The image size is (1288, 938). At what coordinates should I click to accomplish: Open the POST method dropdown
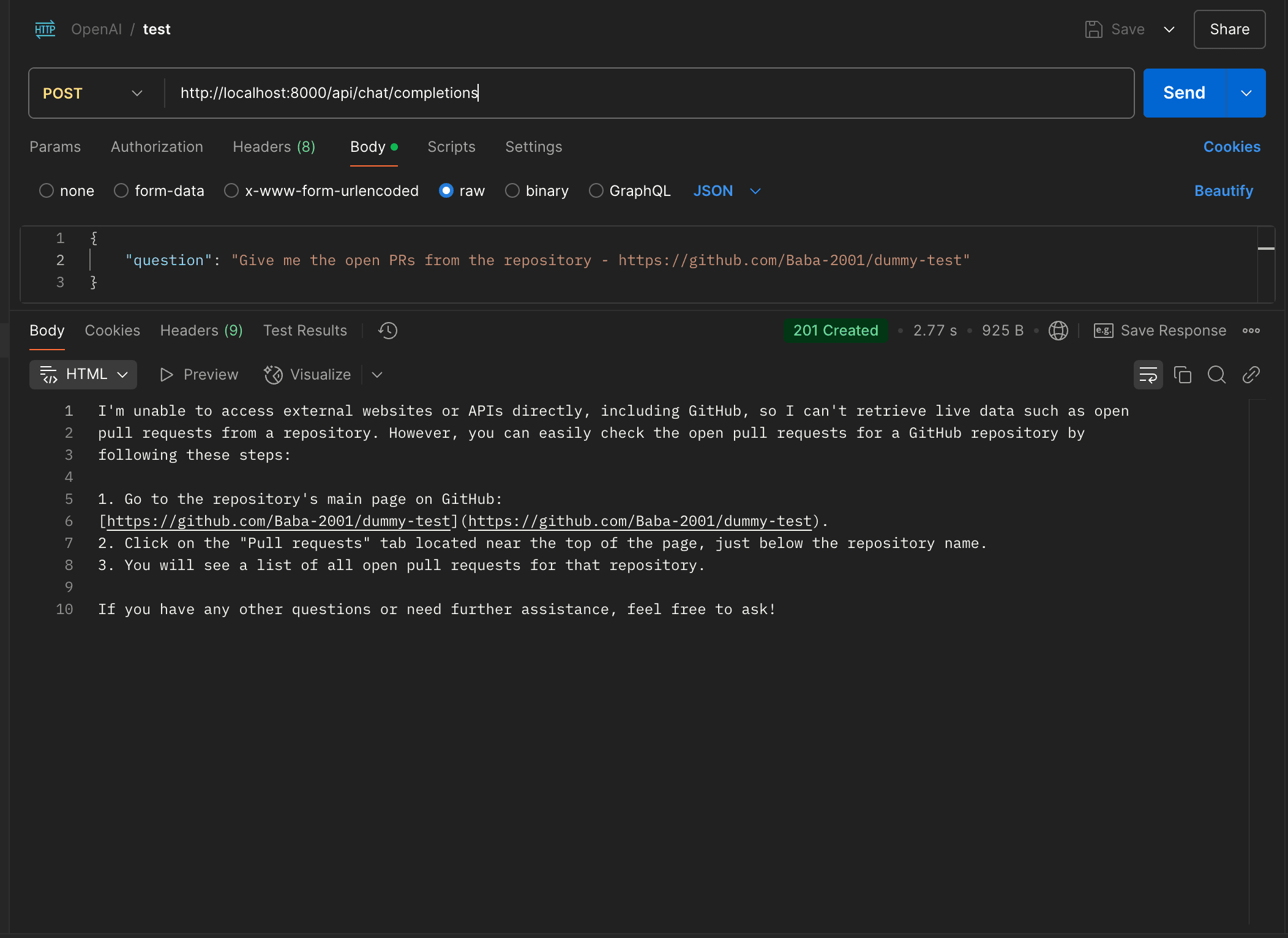coord(136,93)
